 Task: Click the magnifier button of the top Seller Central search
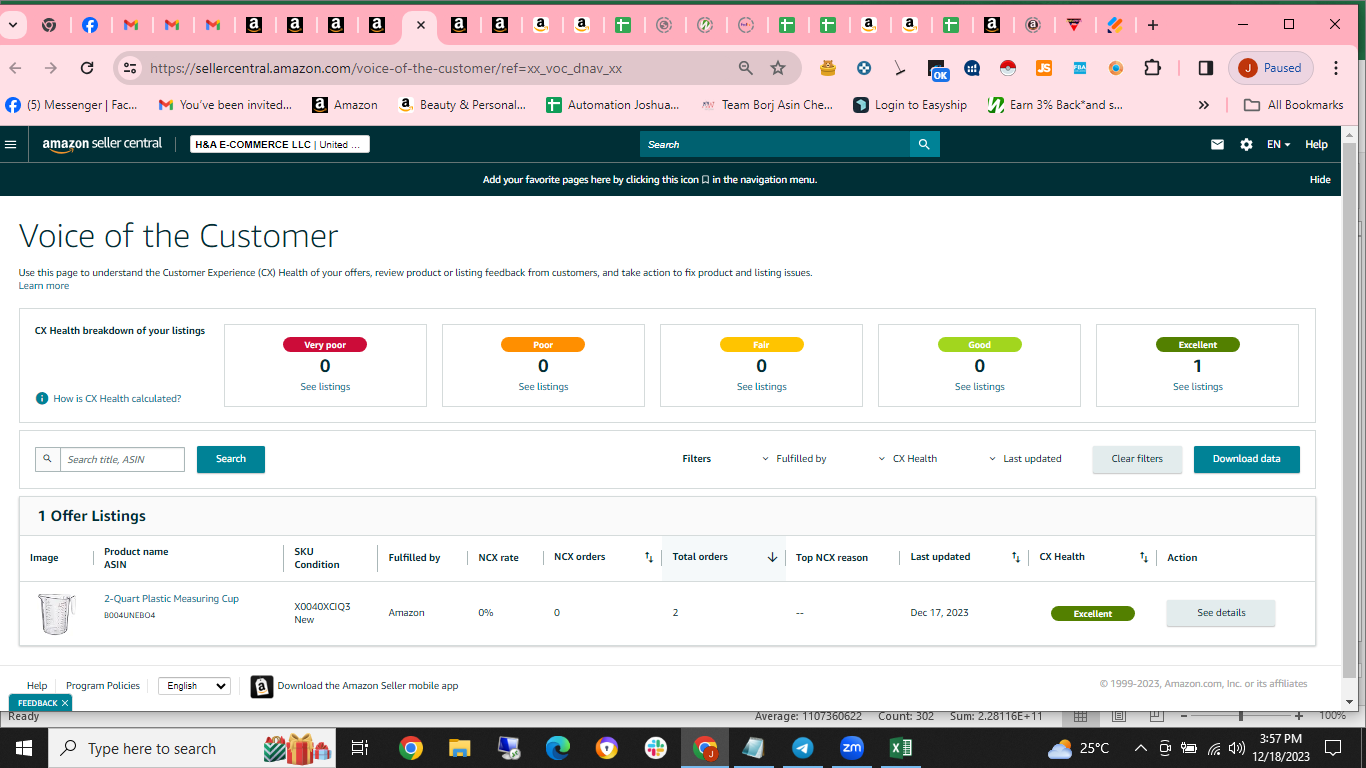(x=925, y=144)
